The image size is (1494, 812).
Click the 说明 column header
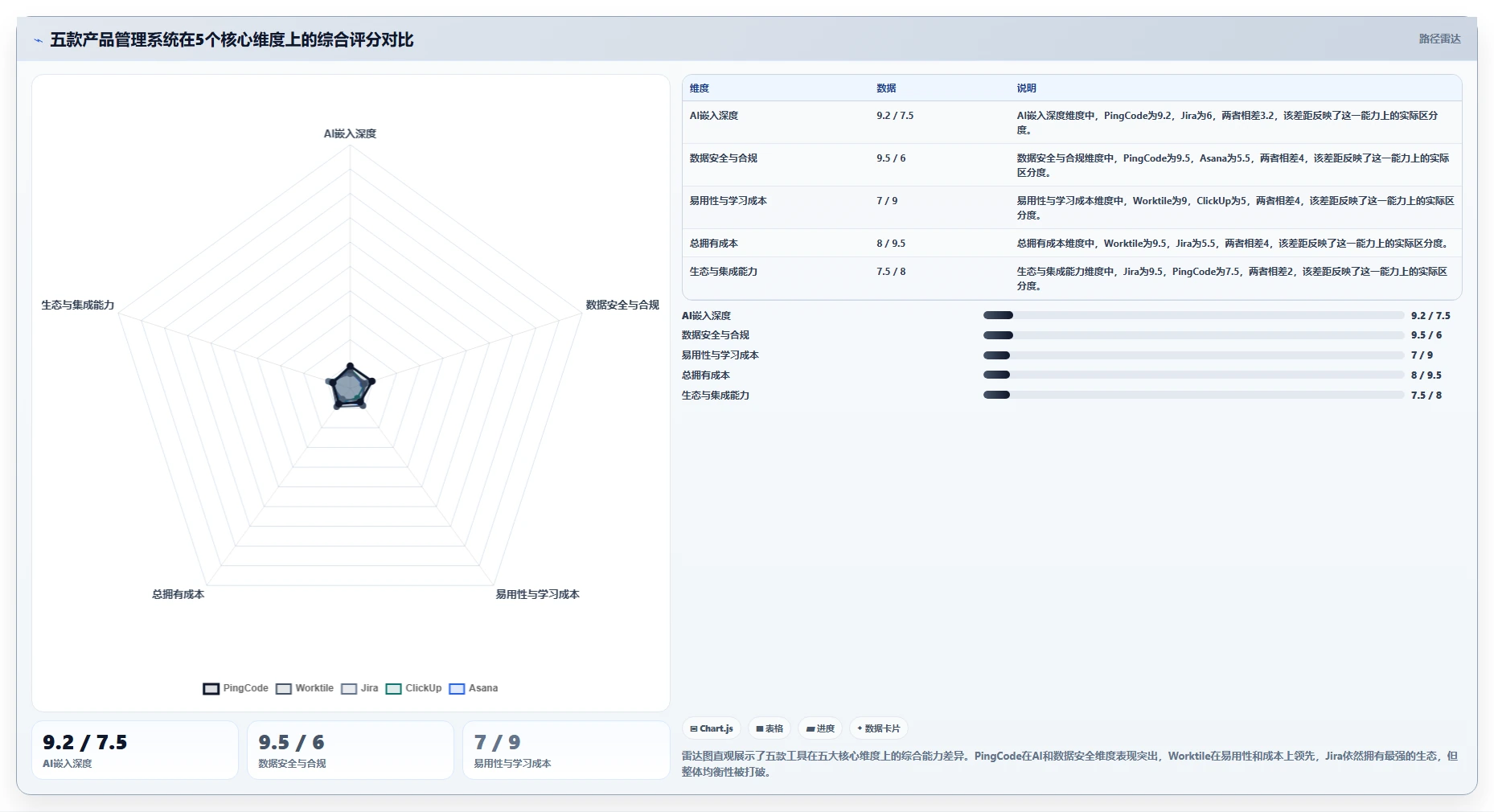[1026, 88]
